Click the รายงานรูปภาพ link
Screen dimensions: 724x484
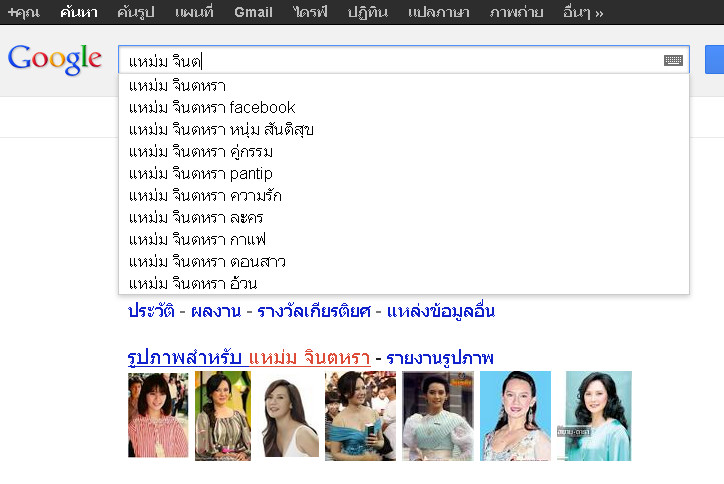(x=440, y=358)
